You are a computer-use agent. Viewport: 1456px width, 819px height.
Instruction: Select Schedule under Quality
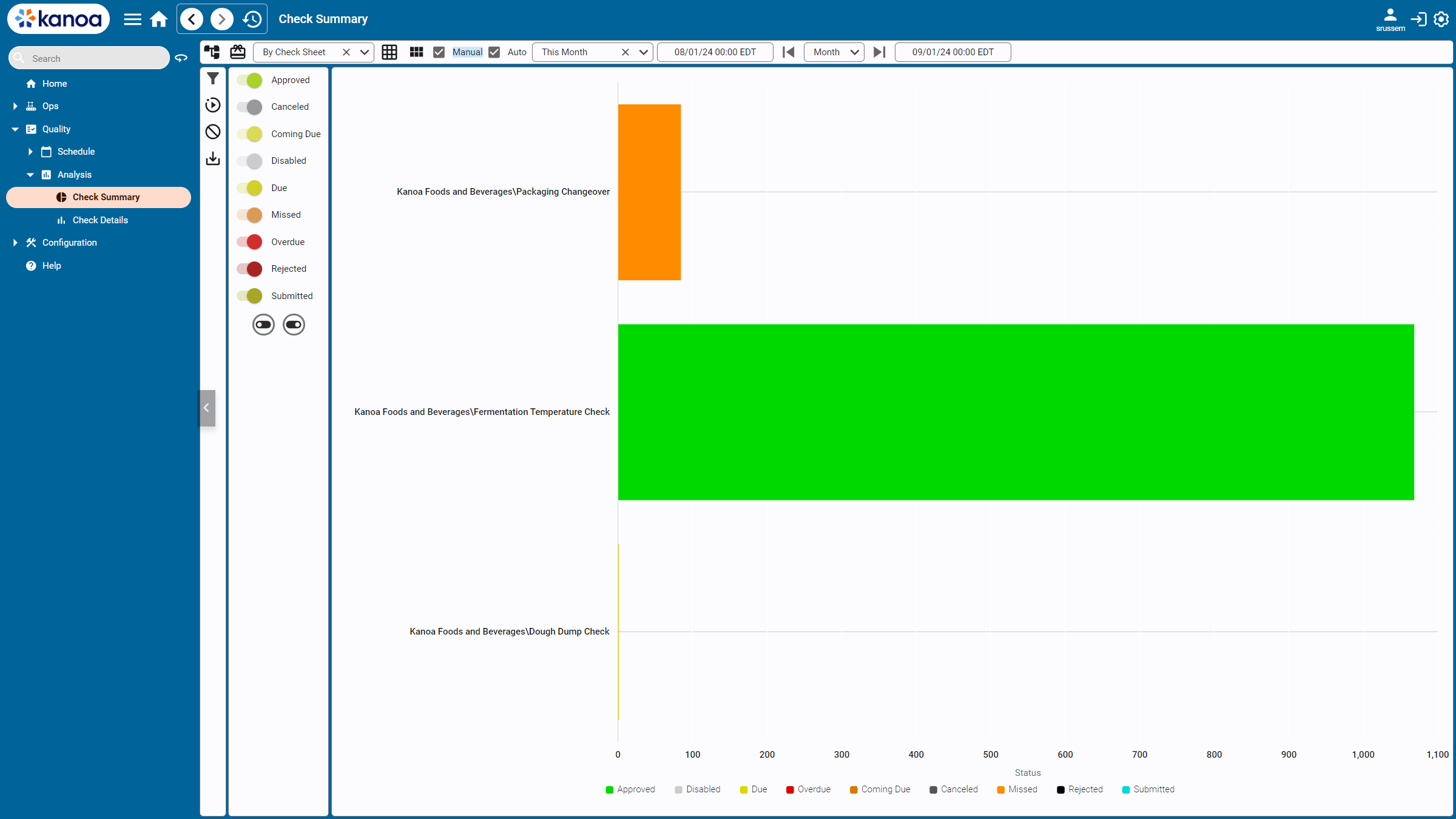(76, 152)
